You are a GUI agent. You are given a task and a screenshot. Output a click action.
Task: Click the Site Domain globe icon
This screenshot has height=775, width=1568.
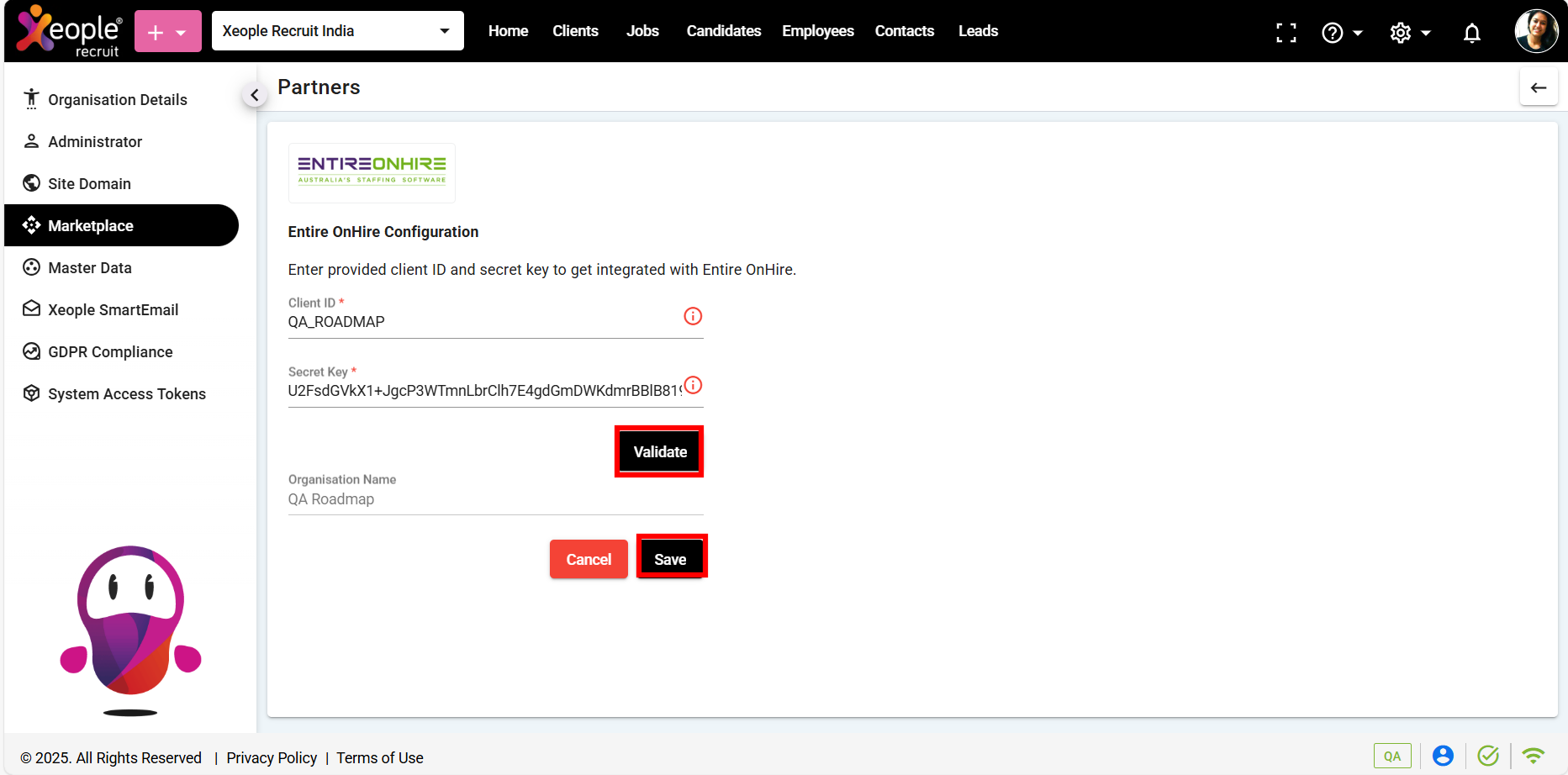31,183
